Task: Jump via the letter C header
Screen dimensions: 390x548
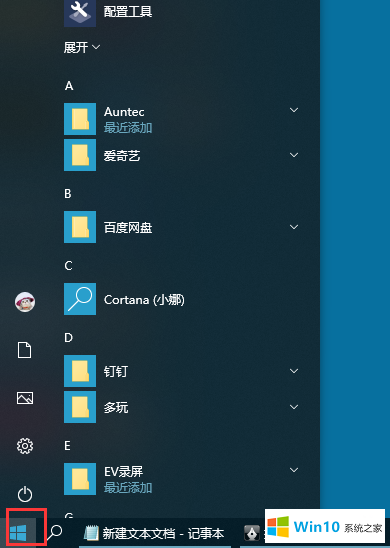Action: (x=68, y=266)
